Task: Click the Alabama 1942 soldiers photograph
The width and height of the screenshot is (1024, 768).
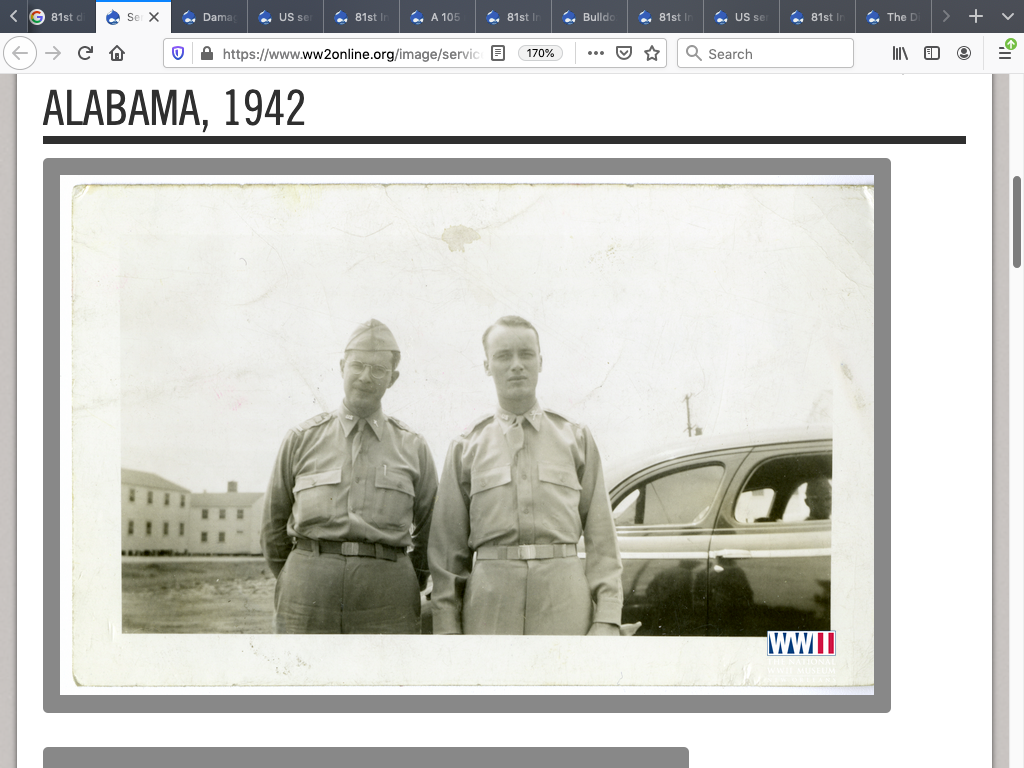Action: (x=467, y=435)
